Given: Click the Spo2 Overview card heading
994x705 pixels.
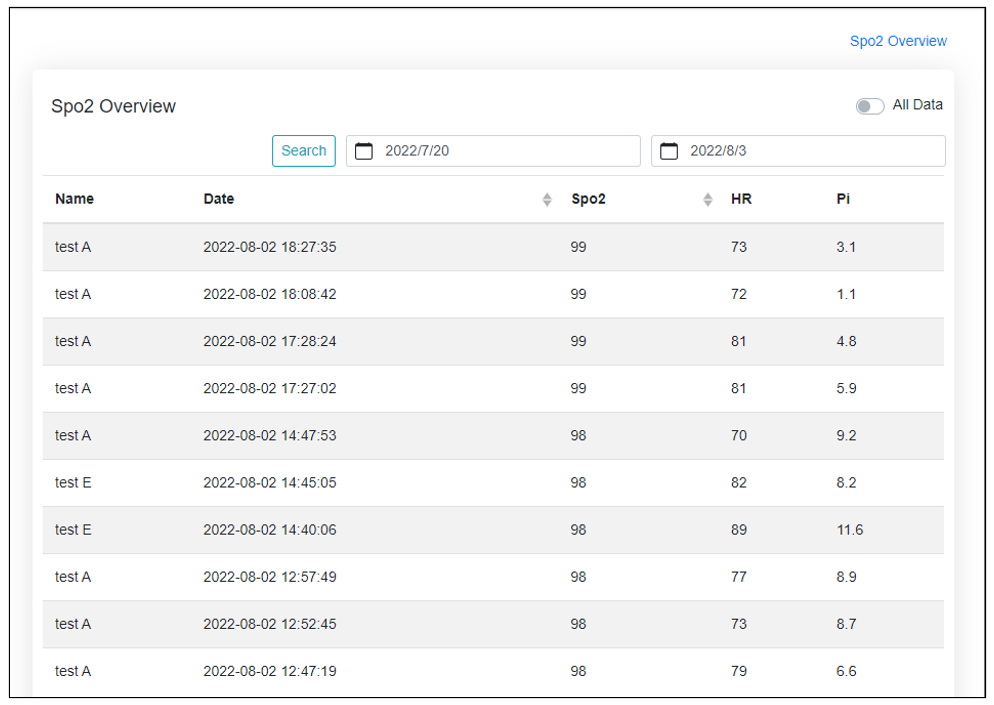Looking at the screenshot, I should coord(114,106).
